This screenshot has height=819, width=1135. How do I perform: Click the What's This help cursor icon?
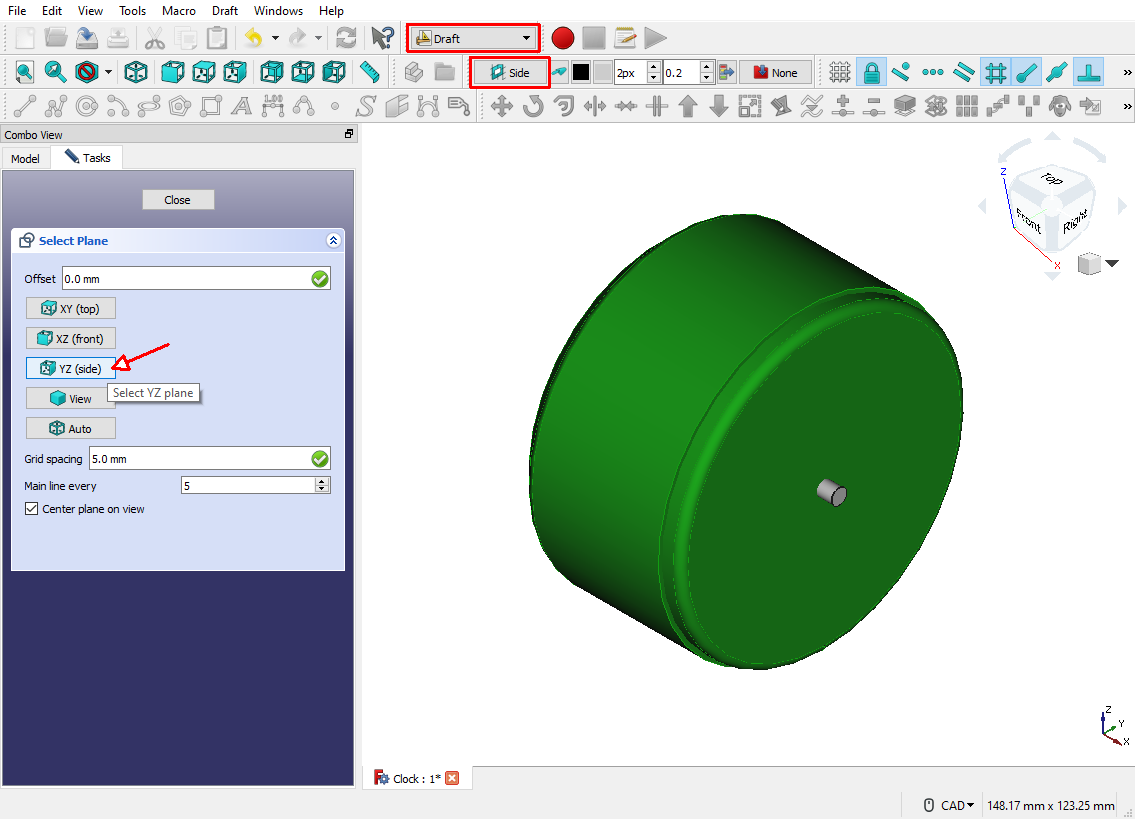click(382, 38)
